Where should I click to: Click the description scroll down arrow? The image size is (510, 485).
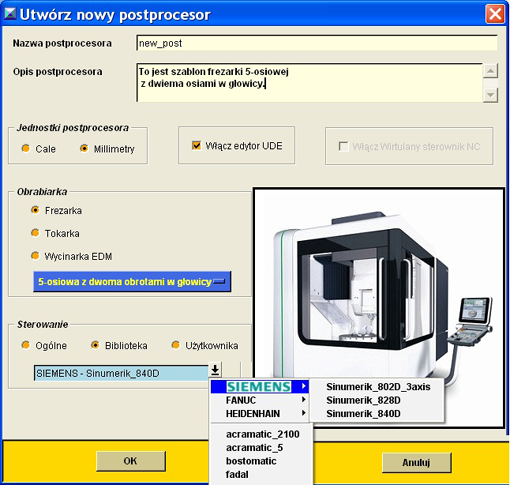(490, 95)
